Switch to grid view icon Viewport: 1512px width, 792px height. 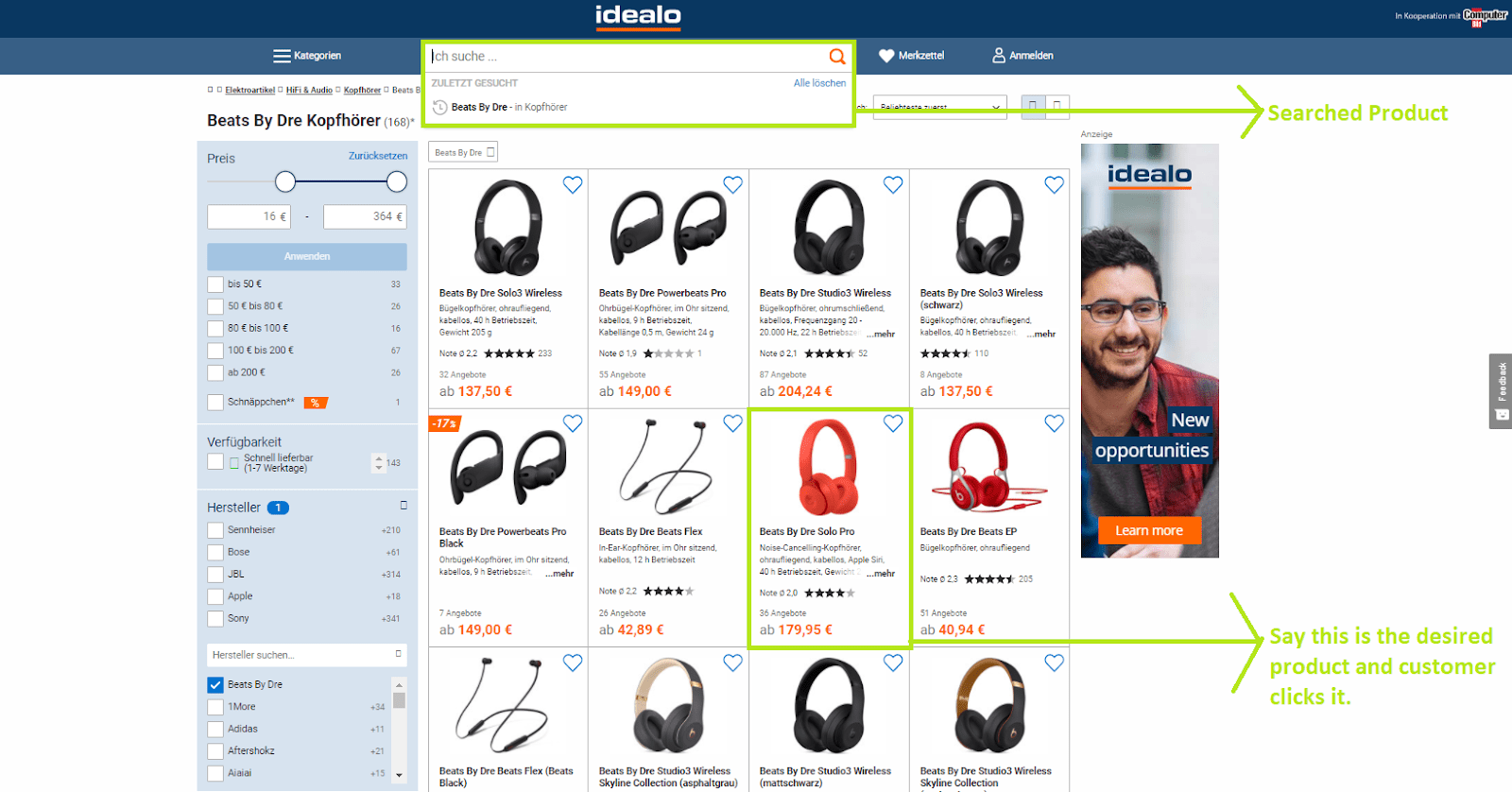point(1034,106)
